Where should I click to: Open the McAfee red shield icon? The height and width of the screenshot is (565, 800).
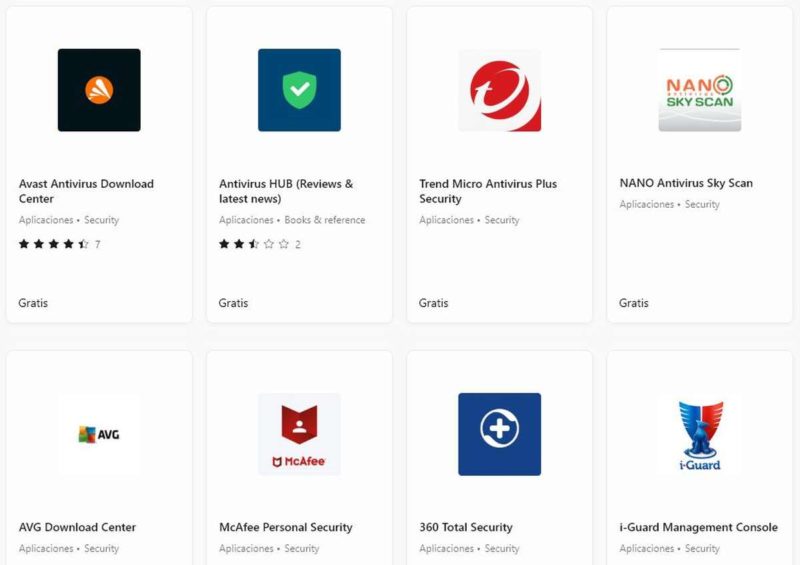coord(299,434)
